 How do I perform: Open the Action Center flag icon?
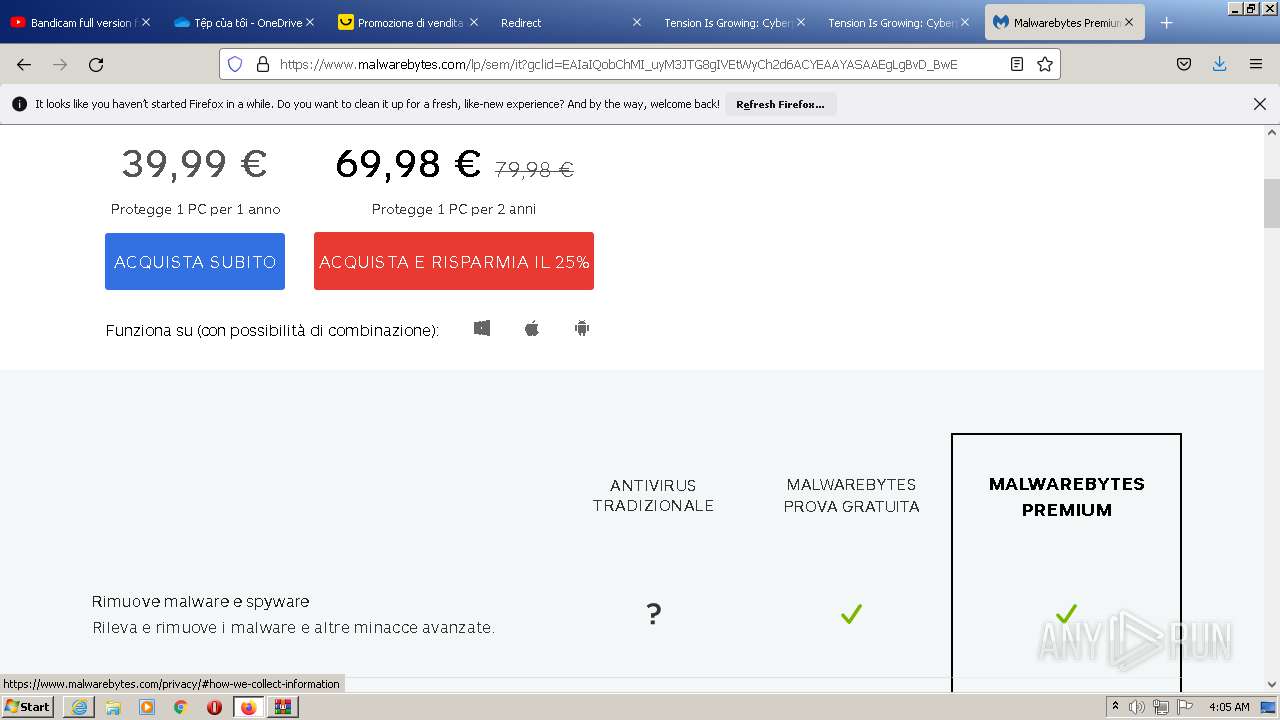(x=1185, y=707)
